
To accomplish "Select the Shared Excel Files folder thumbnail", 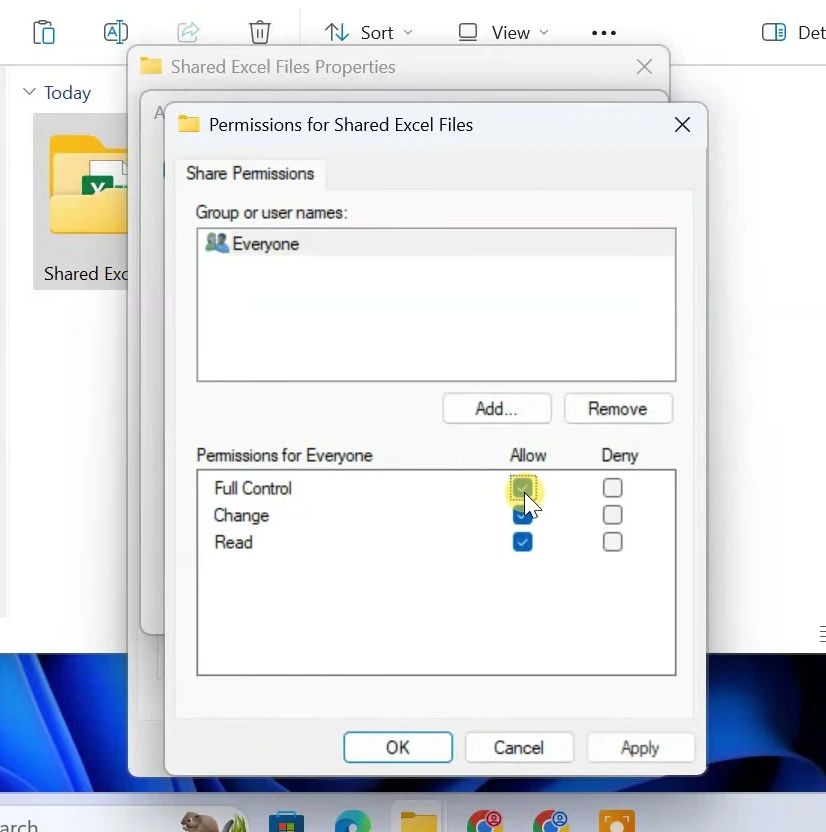I will (81, 202).
